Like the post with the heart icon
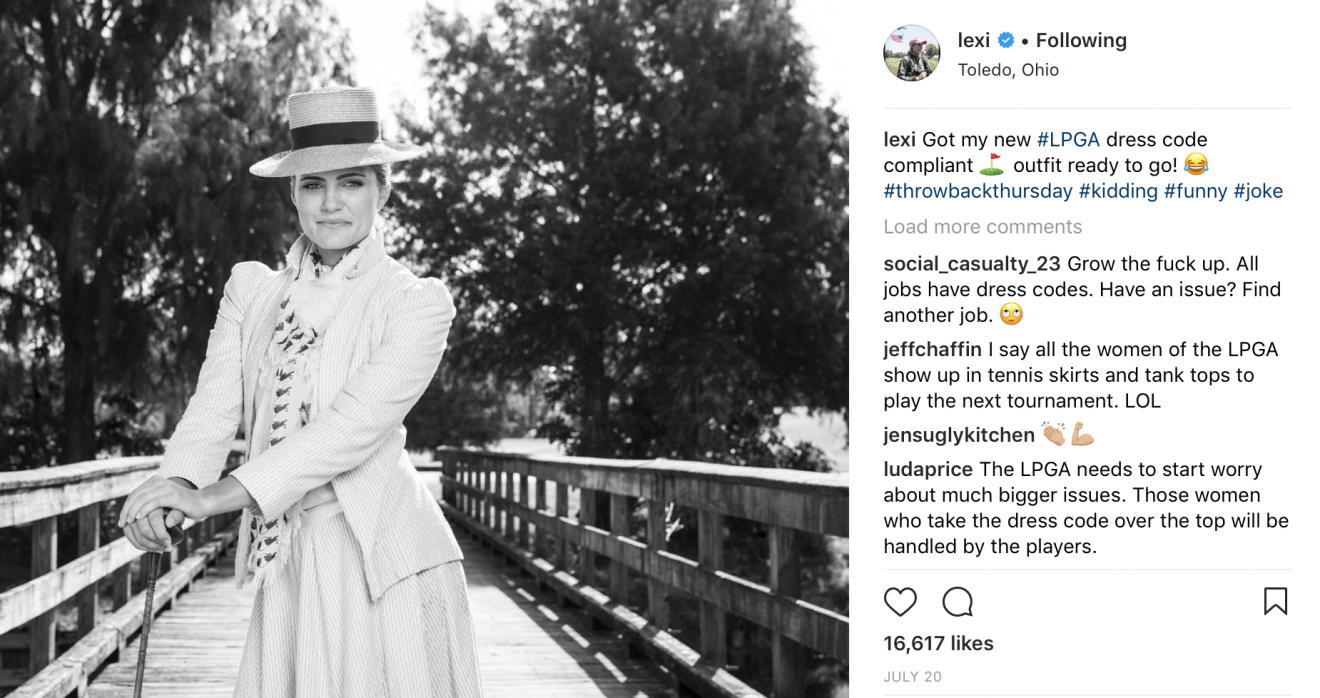This screenshot has width=1320, height=698. [x=900, y=601]
